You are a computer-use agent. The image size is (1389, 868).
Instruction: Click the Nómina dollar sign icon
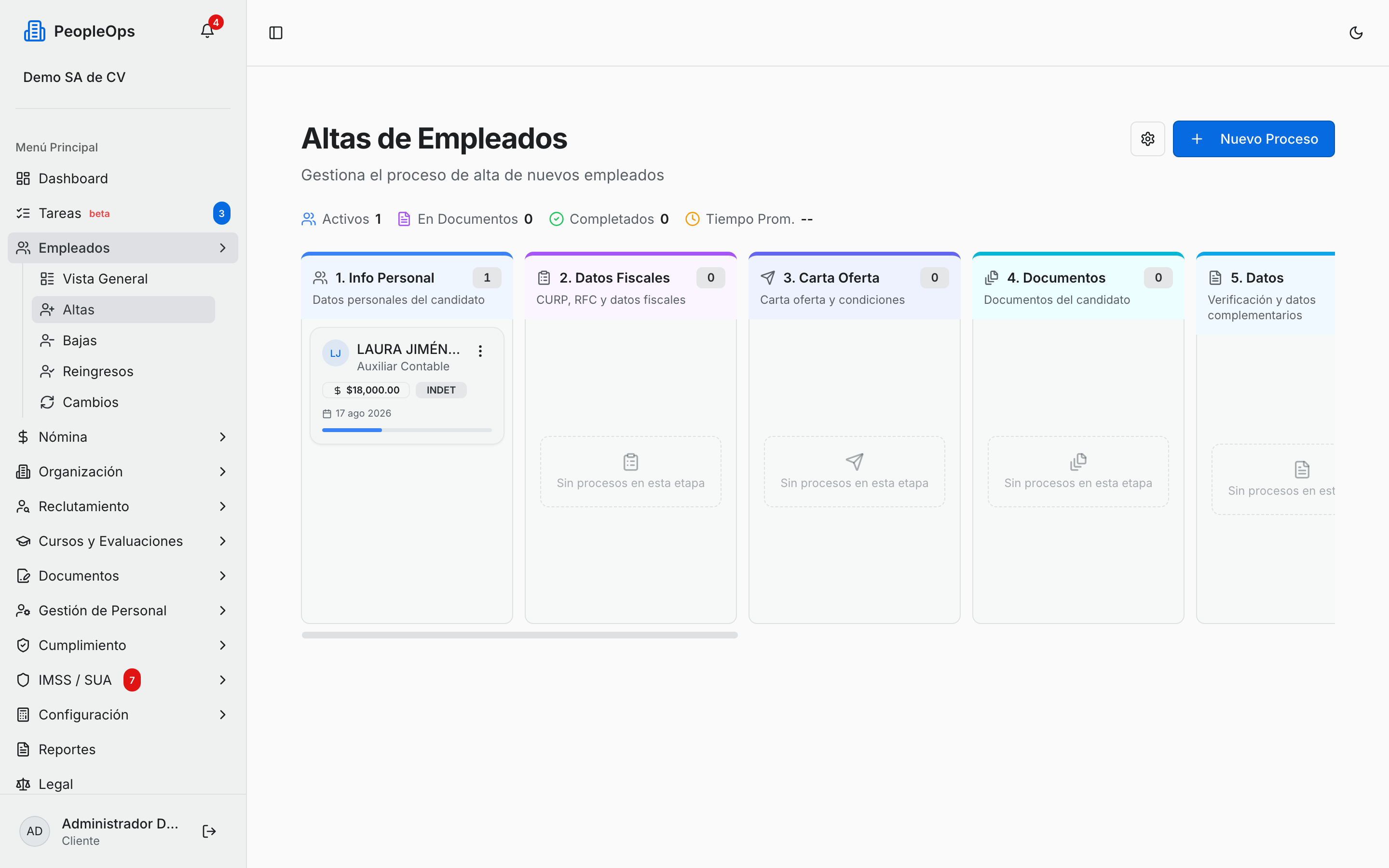tap(23, 437)
